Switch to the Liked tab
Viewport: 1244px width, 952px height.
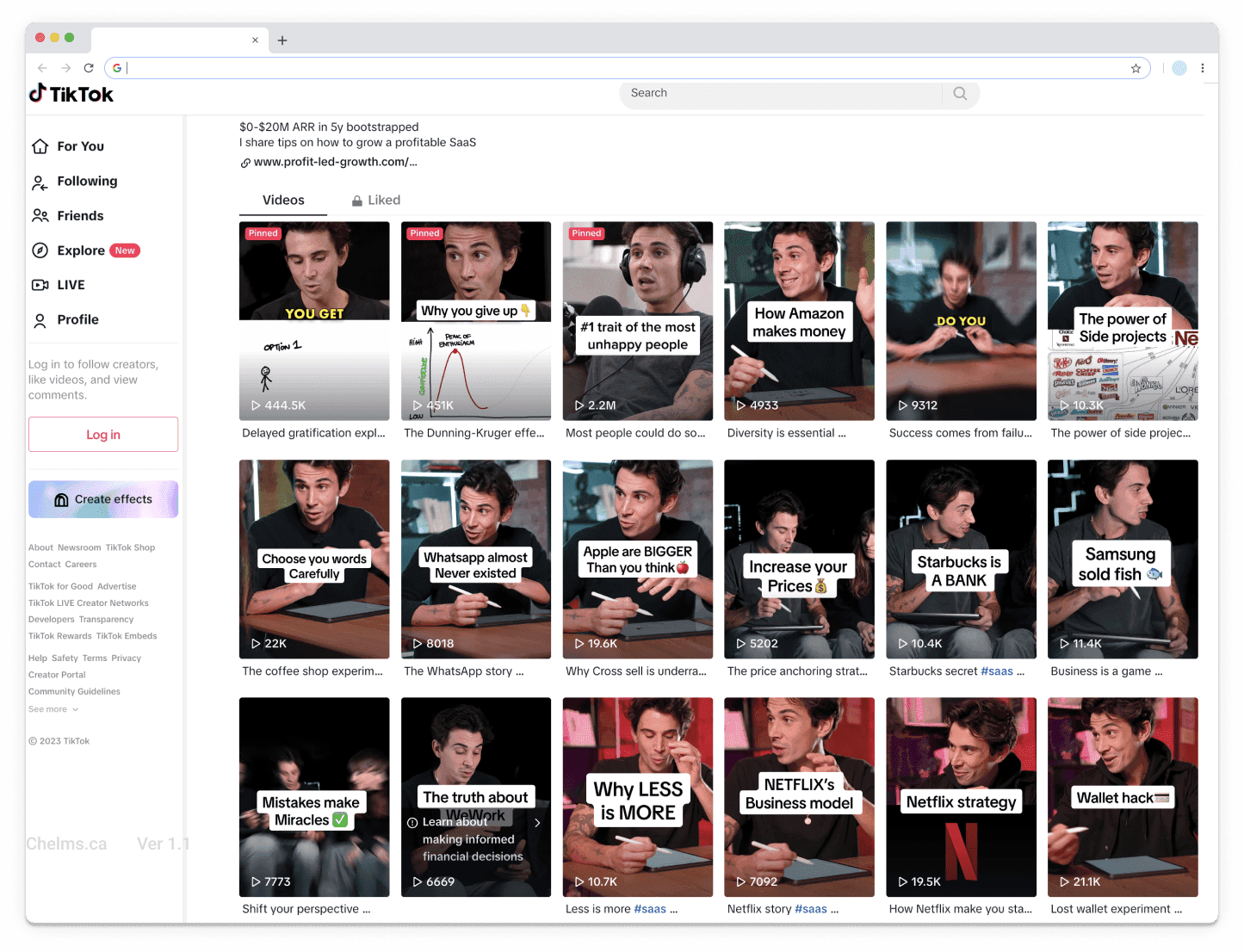point(375,201)
